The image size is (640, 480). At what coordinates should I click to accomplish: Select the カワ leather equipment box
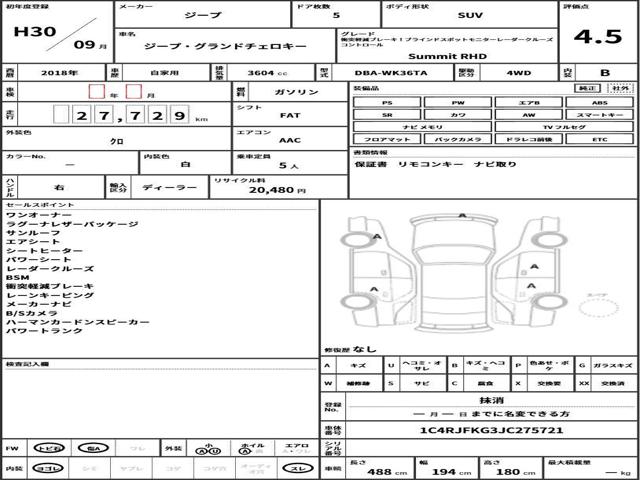pyautogui.click(x=458, y=115)
